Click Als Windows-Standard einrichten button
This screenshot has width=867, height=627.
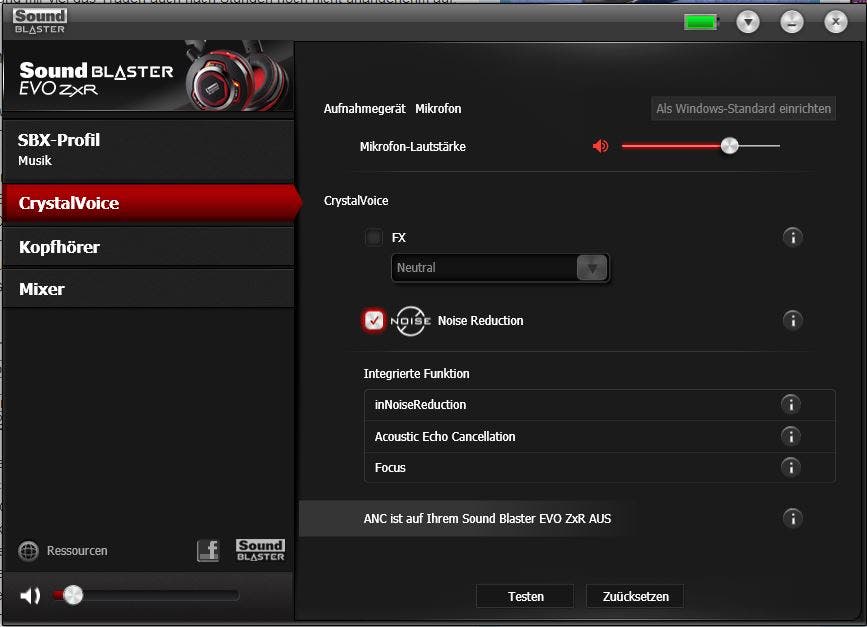pyautogui.click(x=743, y=108)
